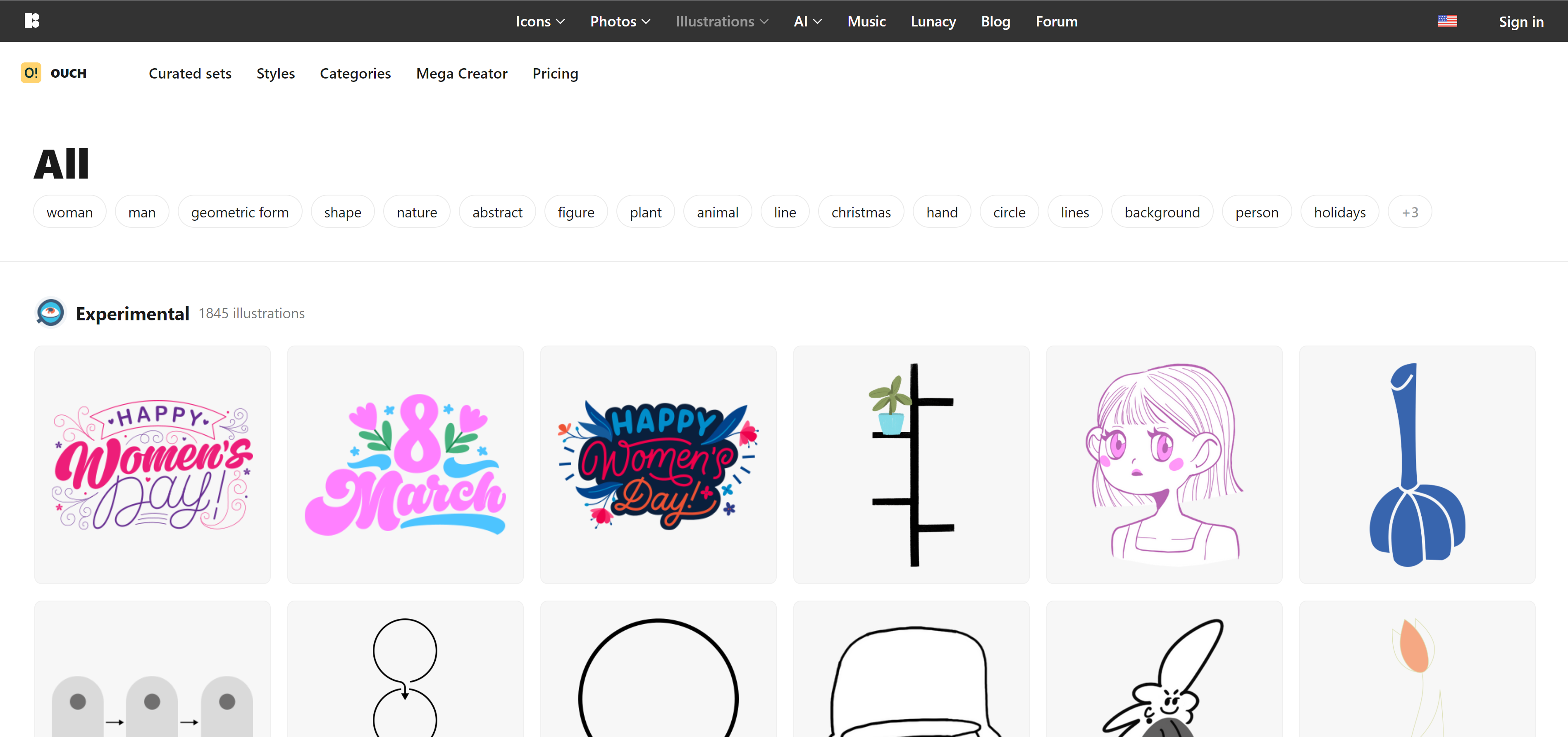1568x737 pixels.
Task: Click the Icons8 logo in top bar
Action: point(32,21)
